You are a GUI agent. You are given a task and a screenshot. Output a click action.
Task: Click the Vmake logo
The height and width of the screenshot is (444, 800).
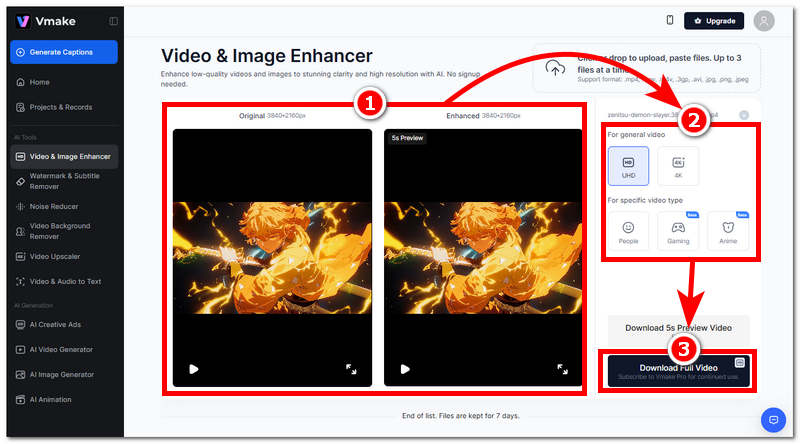click(x=45, y=21)
